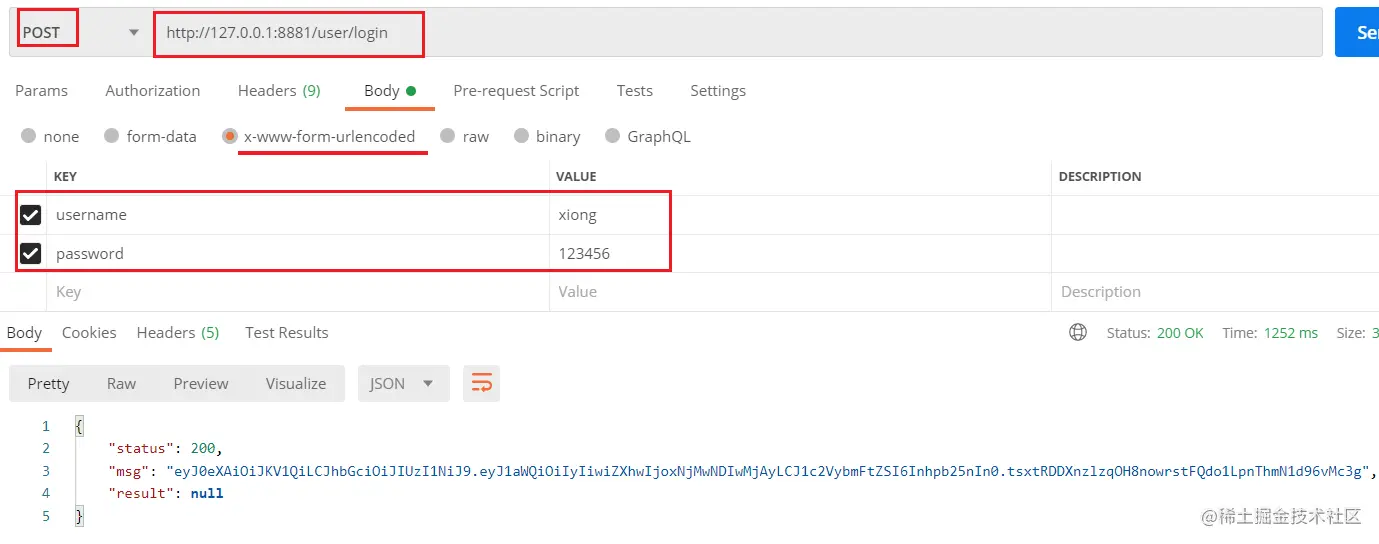Toggle the wrap lines icon

[x=482, y=384]
